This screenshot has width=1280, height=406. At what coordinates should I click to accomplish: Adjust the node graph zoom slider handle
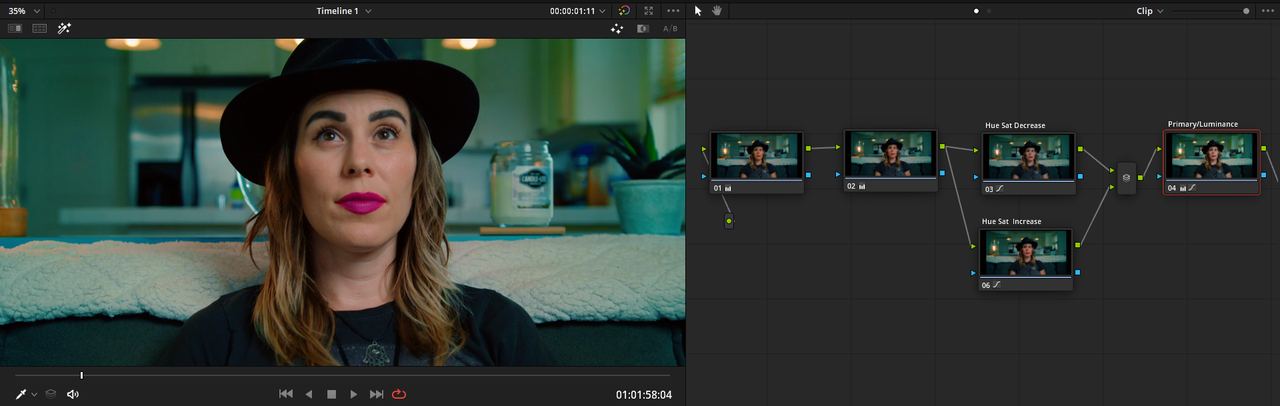click(1246, 11)
